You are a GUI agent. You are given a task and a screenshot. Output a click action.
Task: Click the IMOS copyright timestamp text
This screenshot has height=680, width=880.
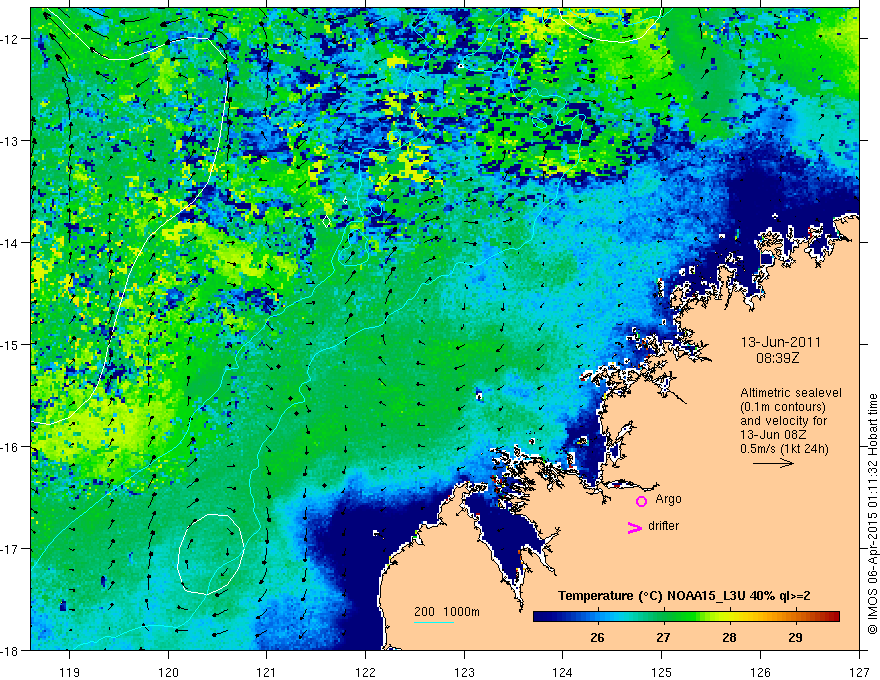[x=872, y=513]
